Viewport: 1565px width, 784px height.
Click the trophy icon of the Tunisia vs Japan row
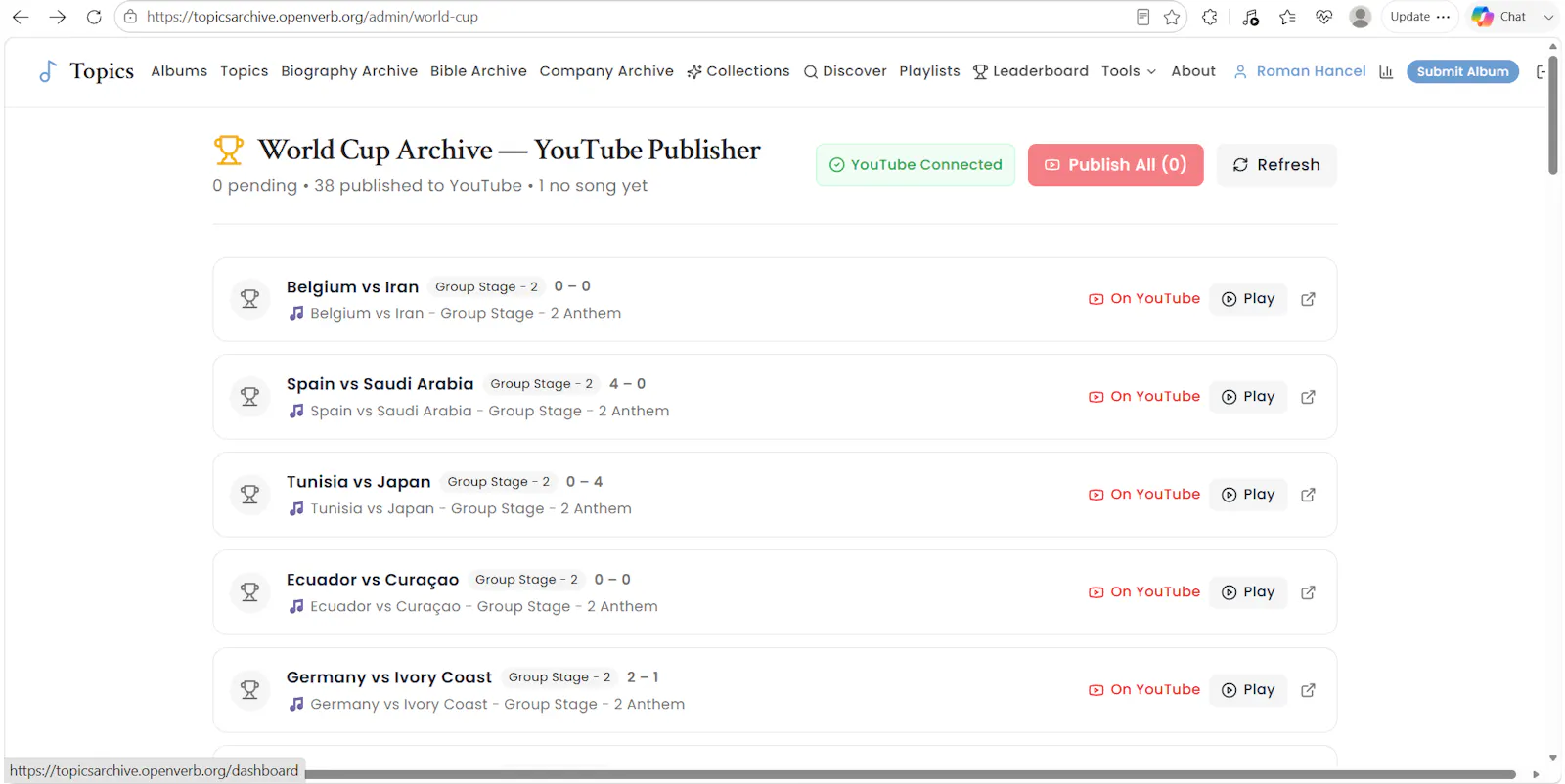[x=250, y=495]
